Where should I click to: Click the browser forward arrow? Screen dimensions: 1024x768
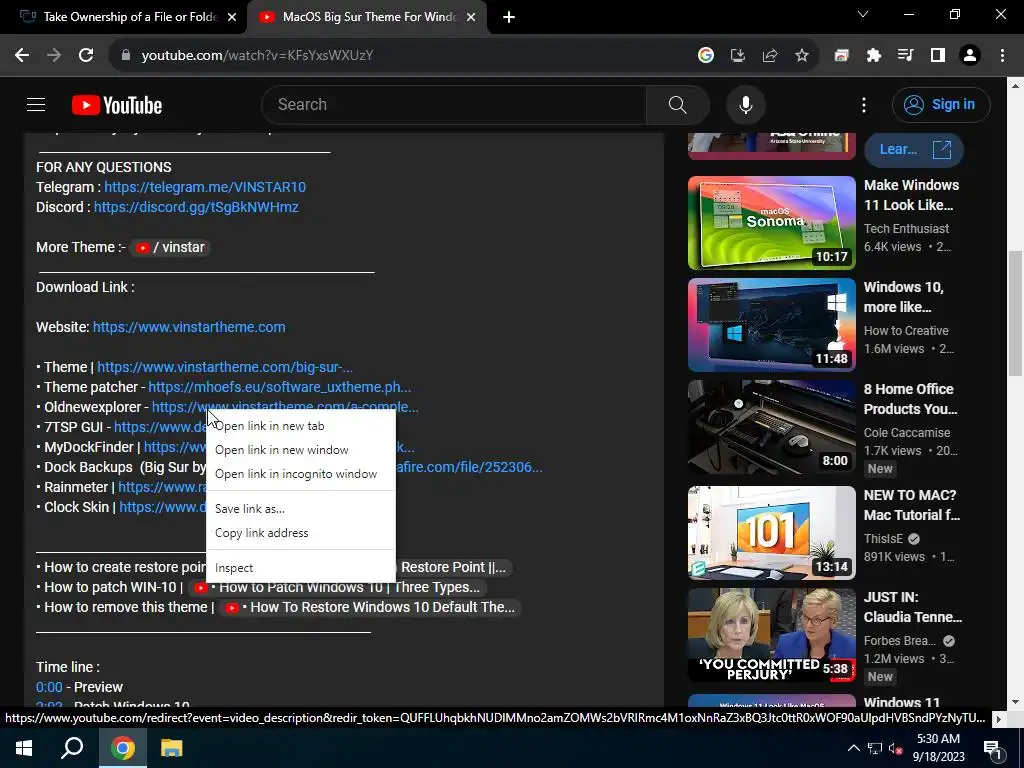click(x=54, y=56)
